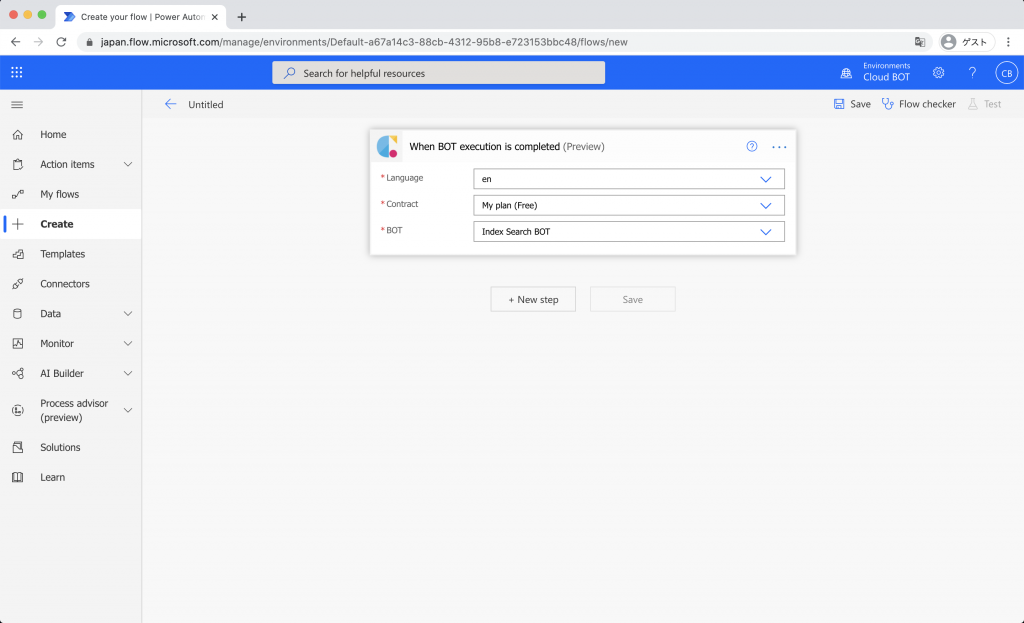Click the Monitor chart icon

coord(18,343)
